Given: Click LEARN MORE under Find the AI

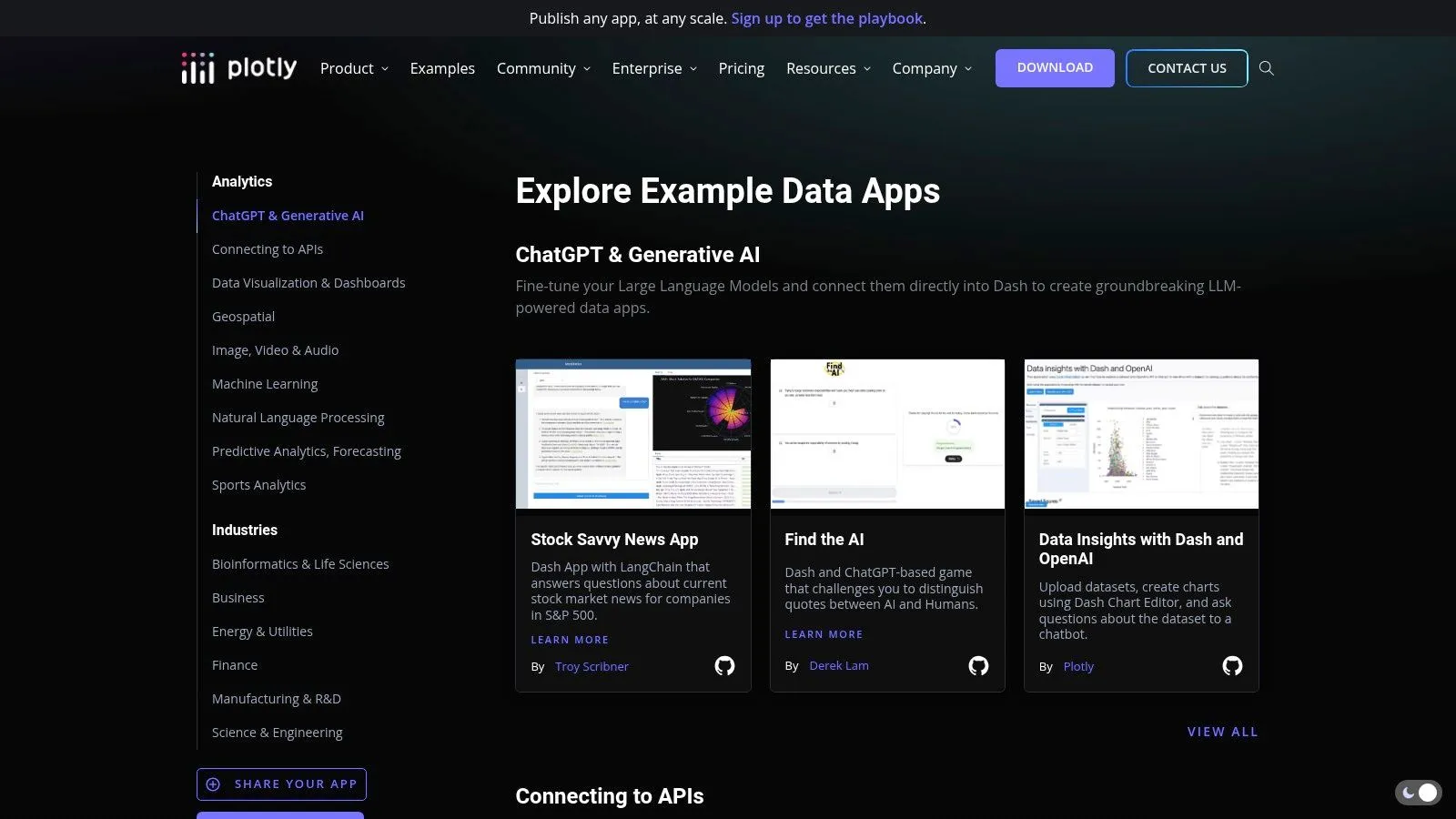Looking at the screenshot, I should [x=824, y=634].
